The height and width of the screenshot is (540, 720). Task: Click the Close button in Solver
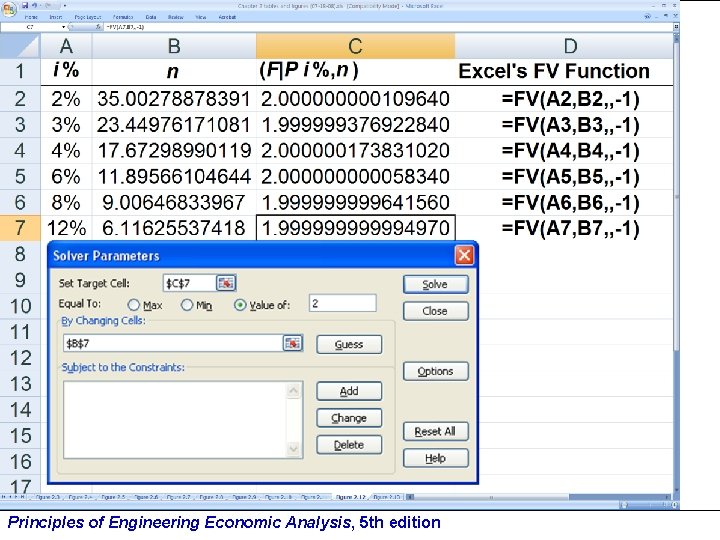click(435, 311)
